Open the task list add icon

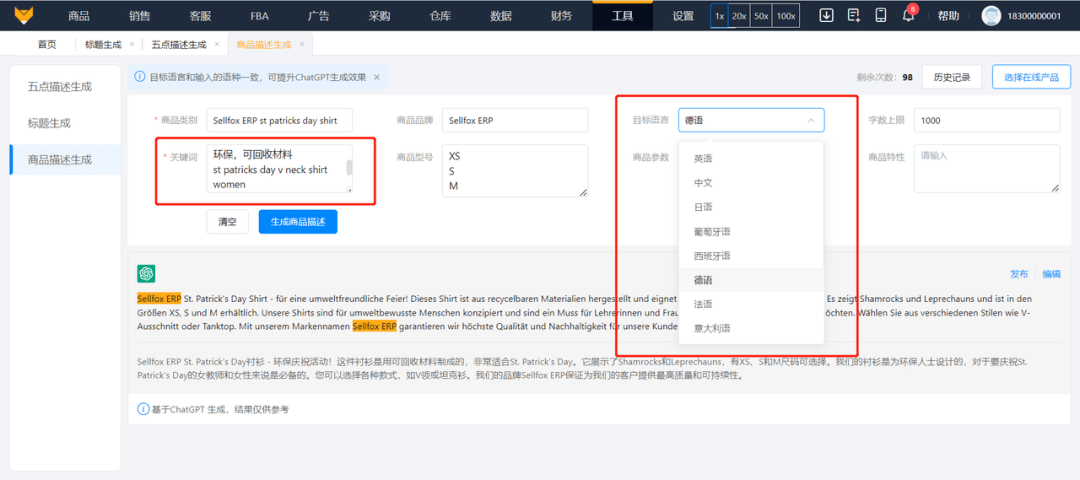click(x=854, y=15)
